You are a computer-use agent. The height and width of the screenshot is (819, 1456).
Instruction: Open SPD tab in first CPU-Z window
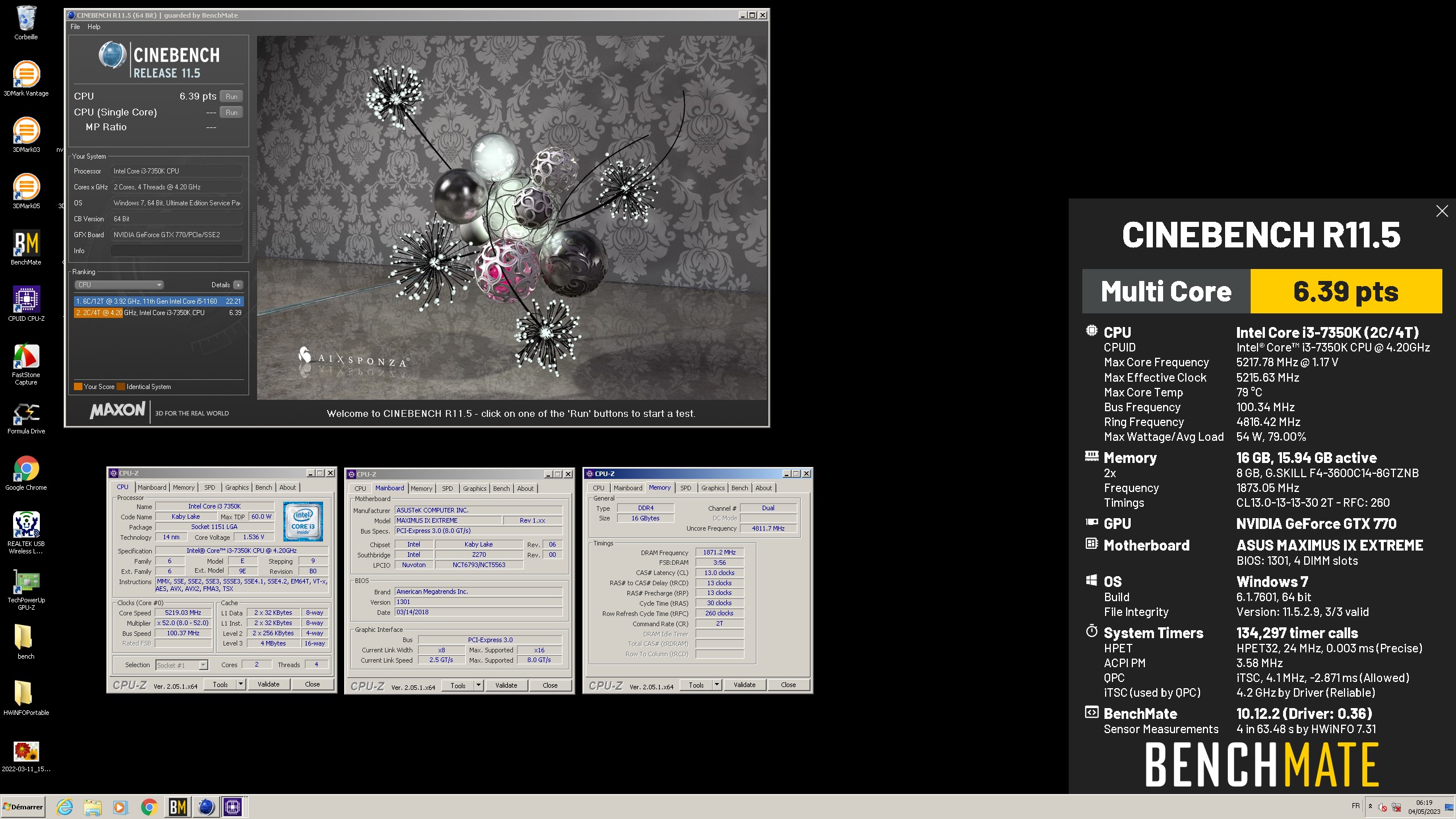210,487
